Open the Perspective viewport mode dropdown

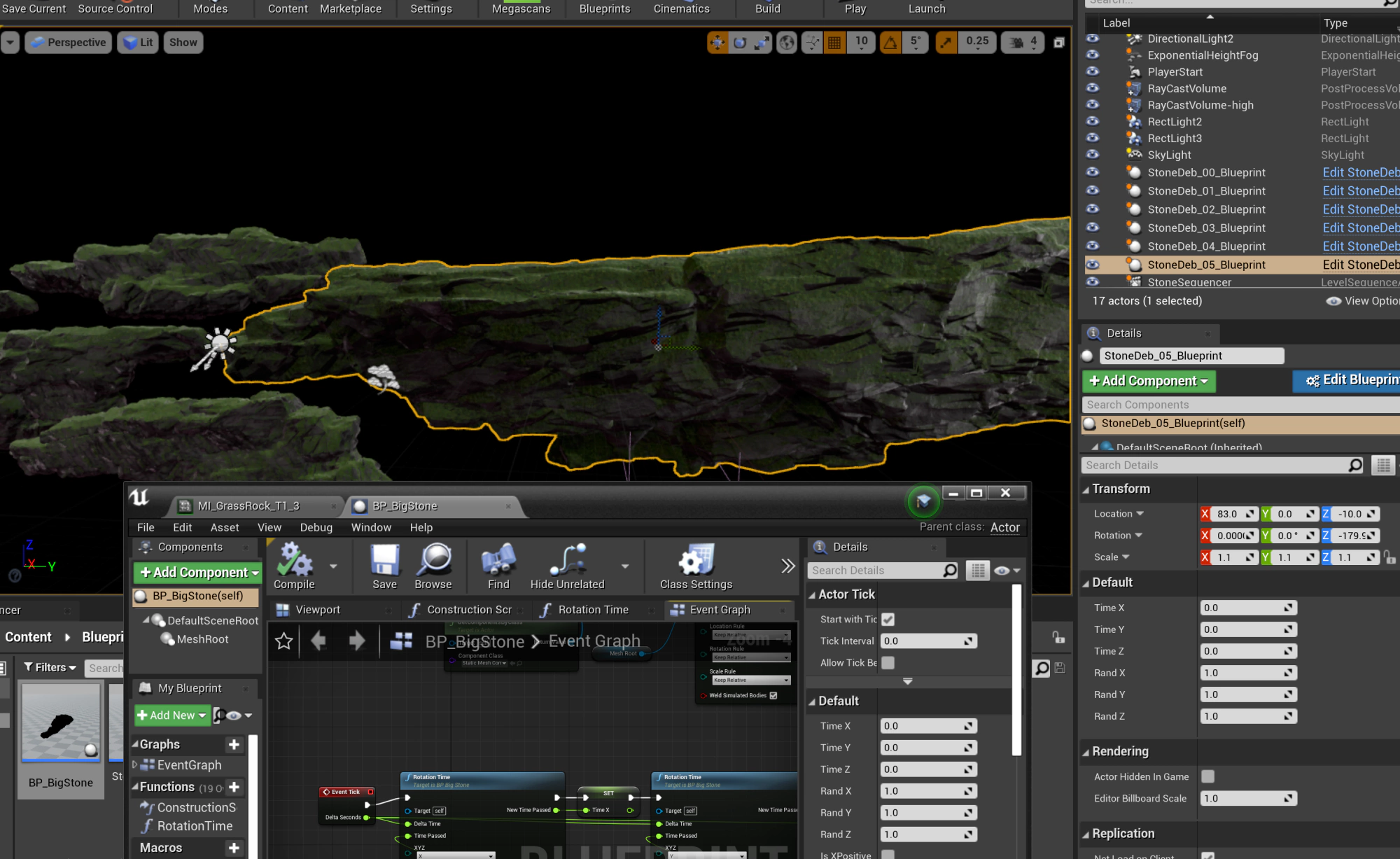[x=69, y=43]
